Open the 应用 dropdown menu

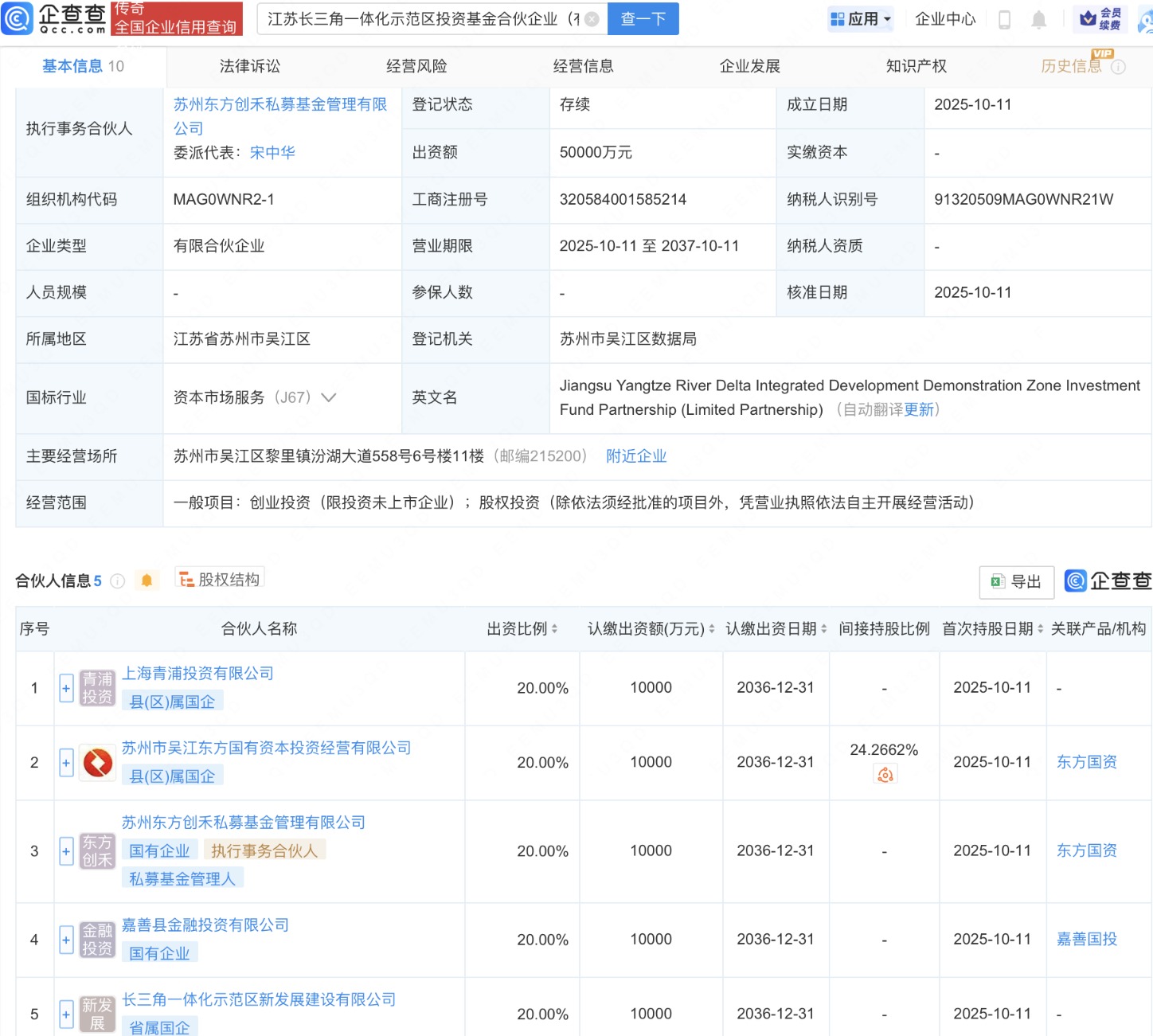coord(861,19)
